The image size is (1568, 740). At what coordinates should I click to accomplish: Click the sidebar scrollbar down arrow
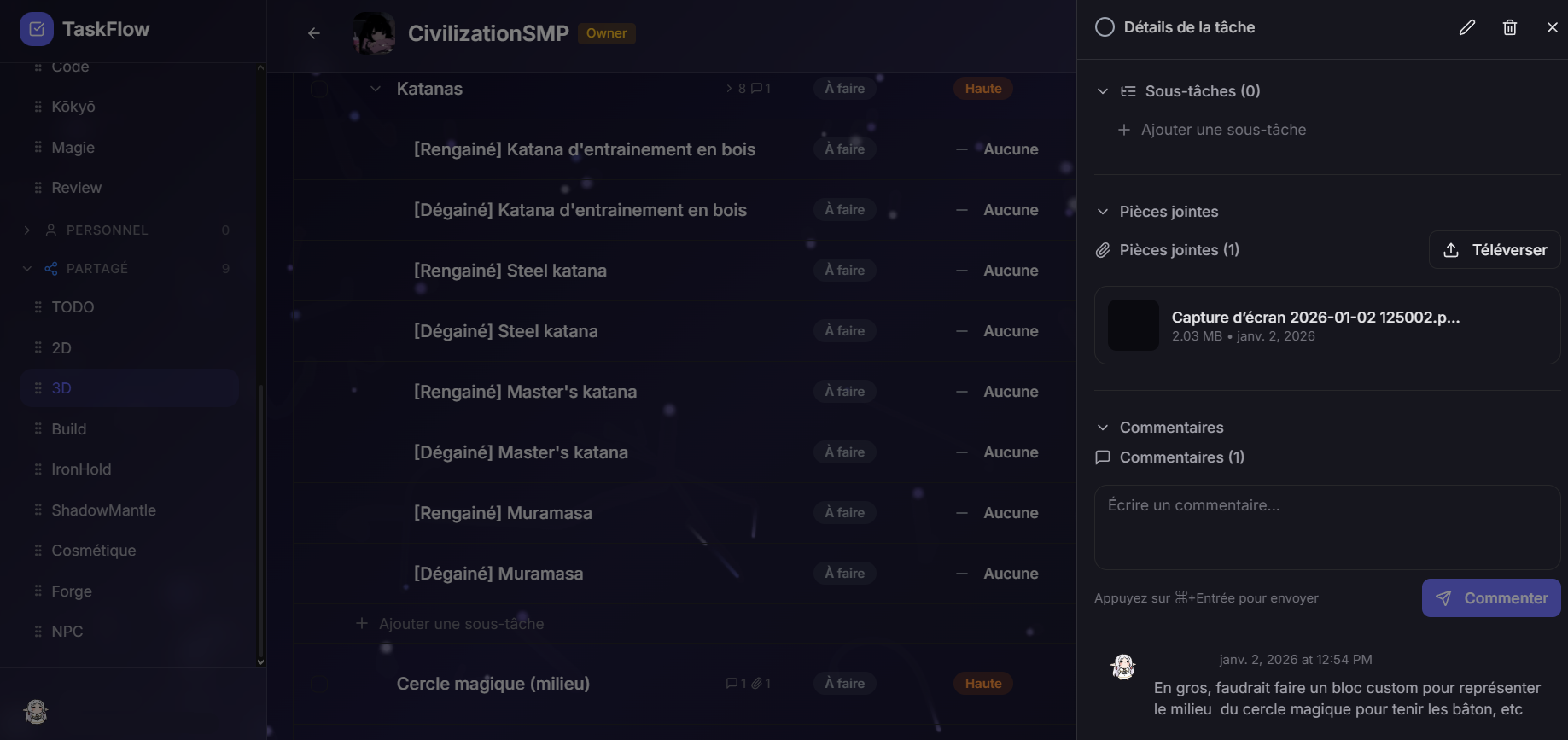pos(260,661)
